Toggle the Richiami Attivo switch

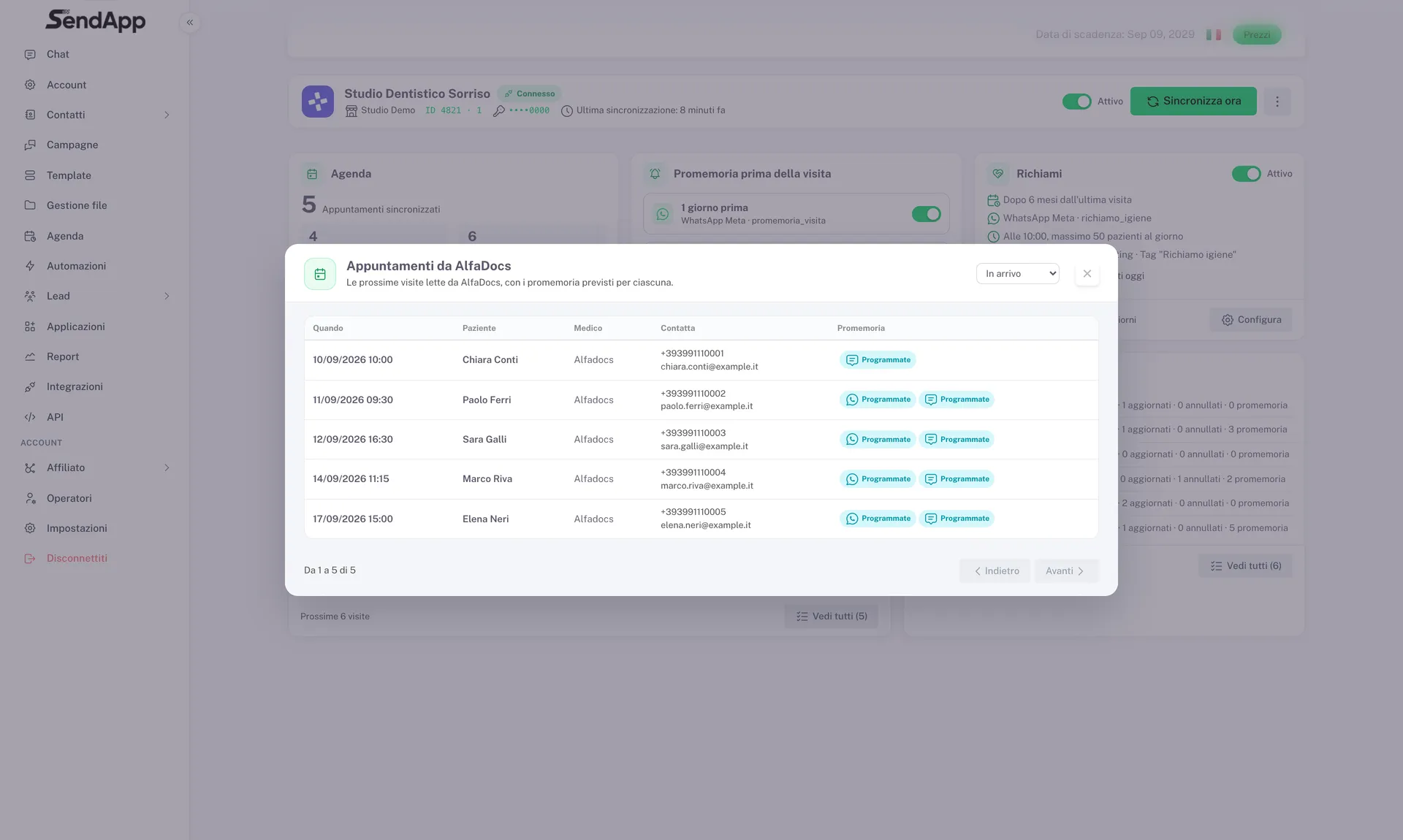1247,174
